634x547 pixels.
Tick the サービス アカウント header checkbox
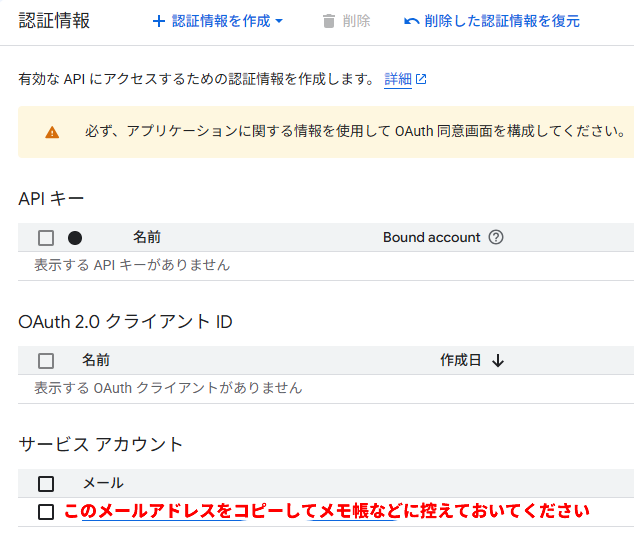(46, 484)
